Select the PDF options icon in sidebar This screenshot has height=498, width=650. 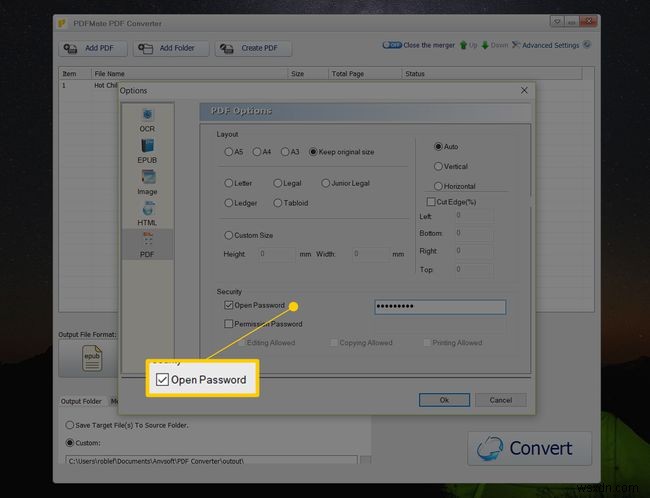coord(147,245)
